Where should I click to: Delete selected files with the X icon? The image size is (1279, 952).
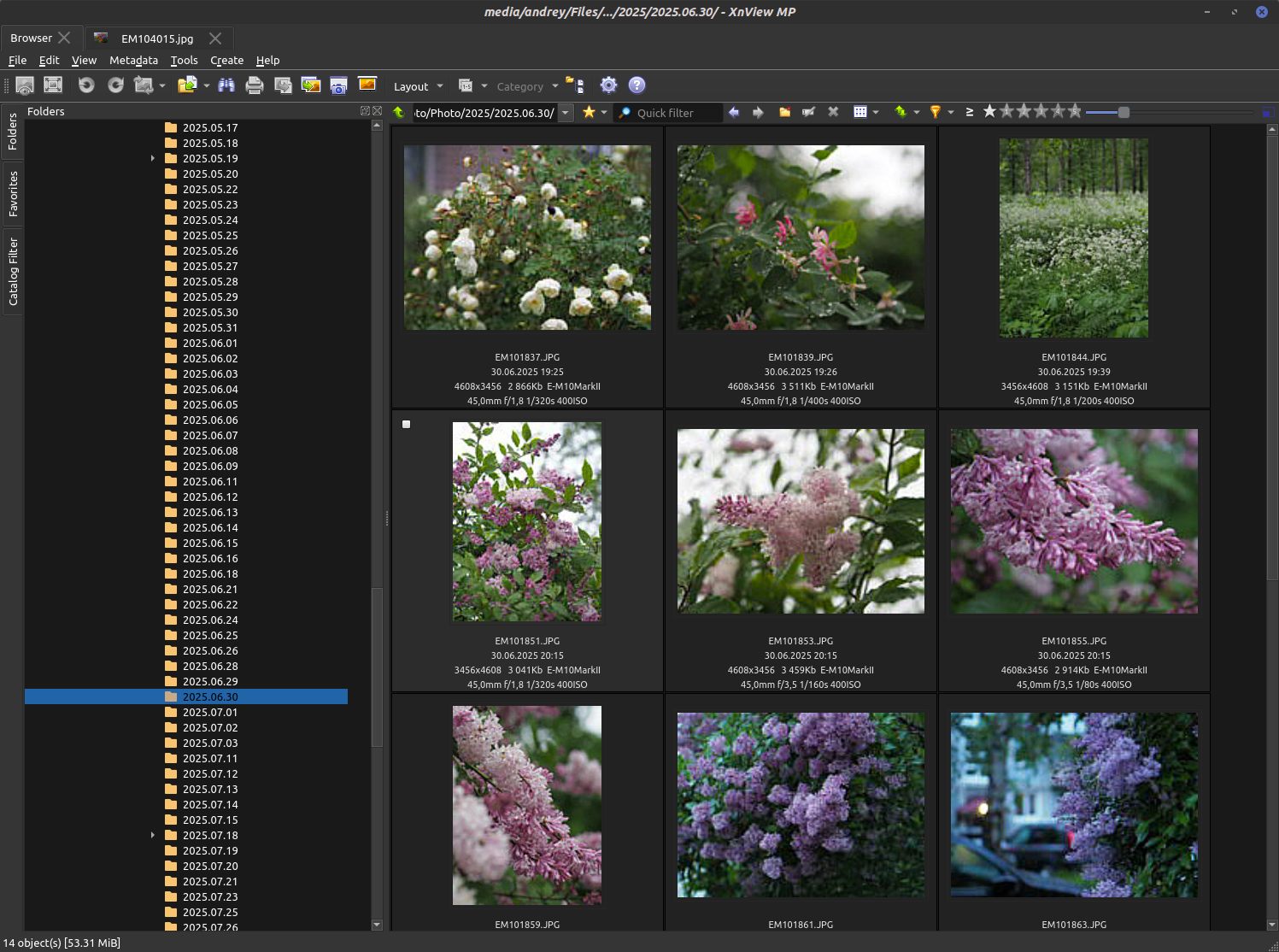pos(833,112)
